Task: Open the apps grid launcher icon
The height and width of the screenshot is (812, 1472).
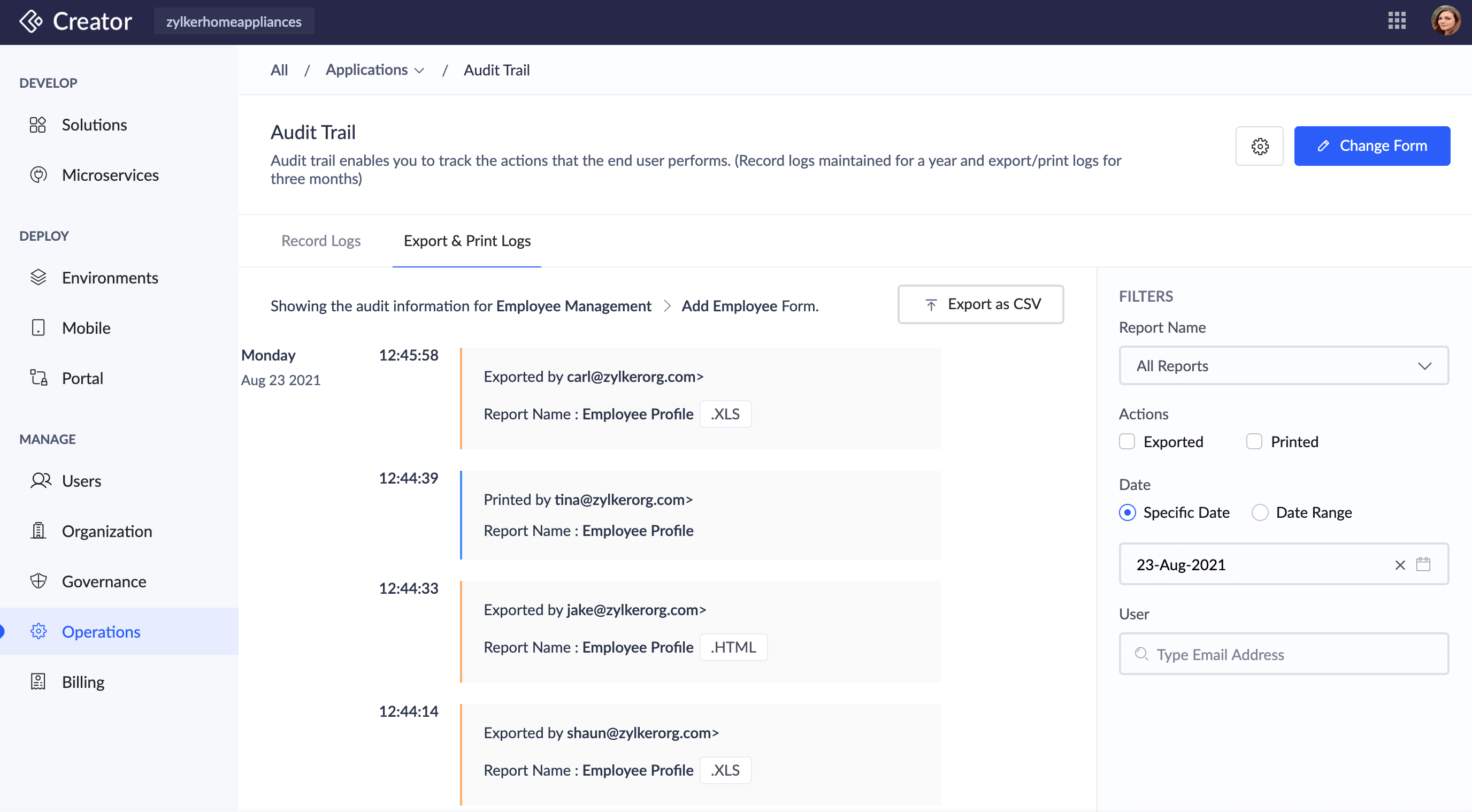Action: coord(1397,21)
